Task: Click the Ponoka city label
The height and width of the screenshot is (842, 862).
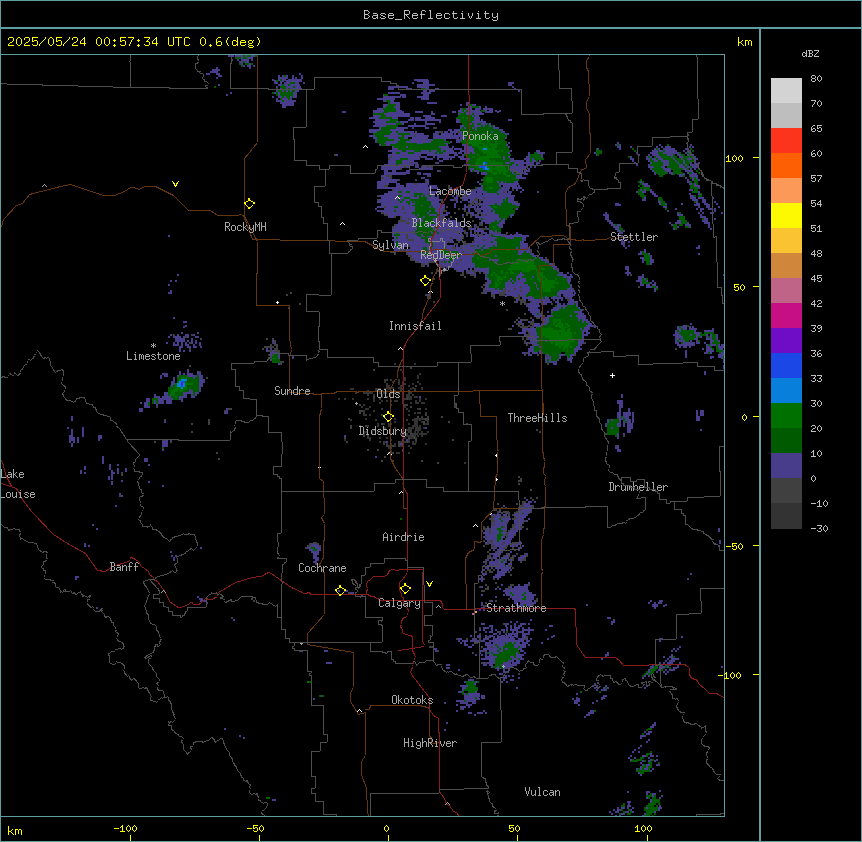Action: click(x=480, y=136)
